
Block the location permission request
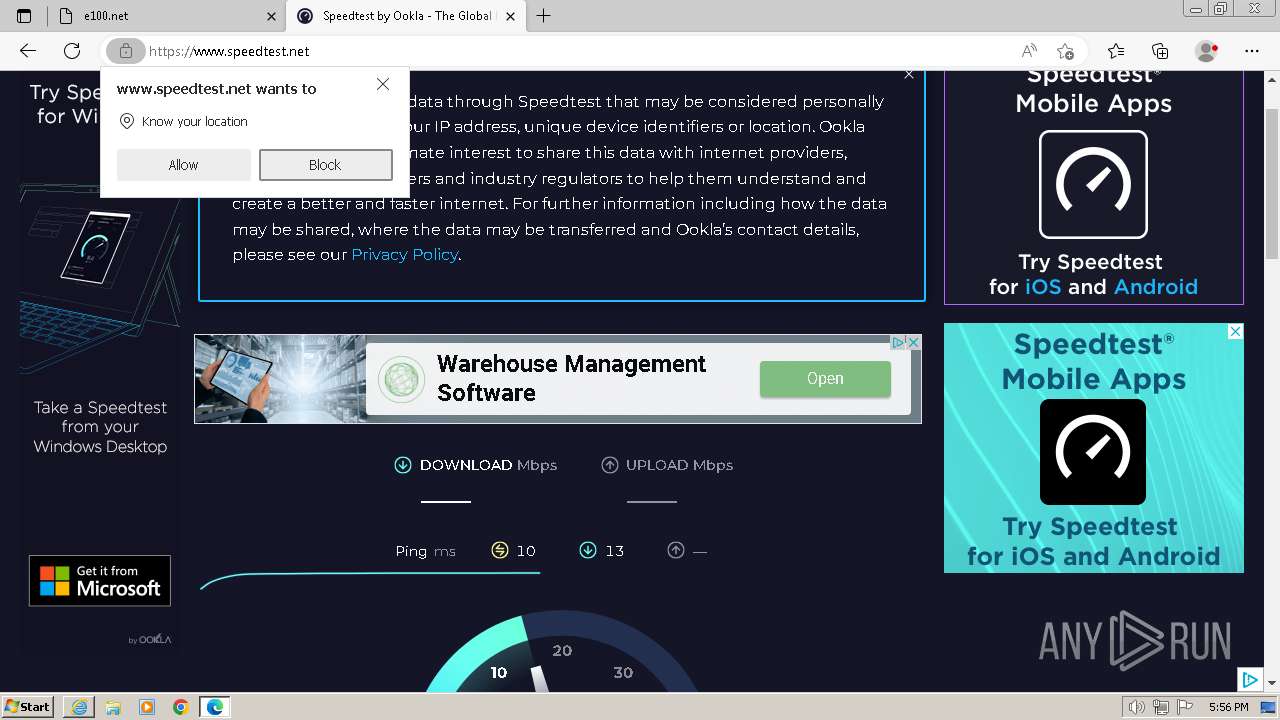tap(325, 165)
